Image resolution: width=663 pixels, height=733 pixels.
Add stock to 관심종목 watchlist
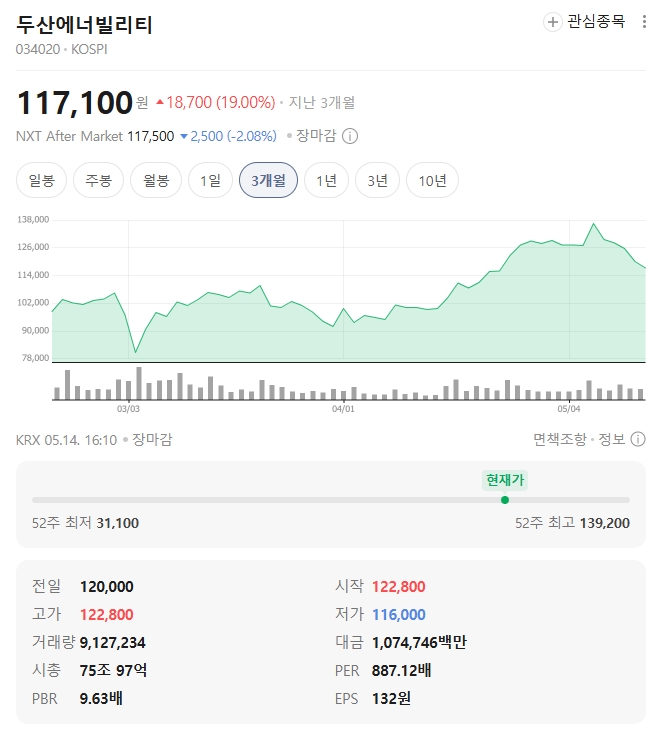point(584,22)
